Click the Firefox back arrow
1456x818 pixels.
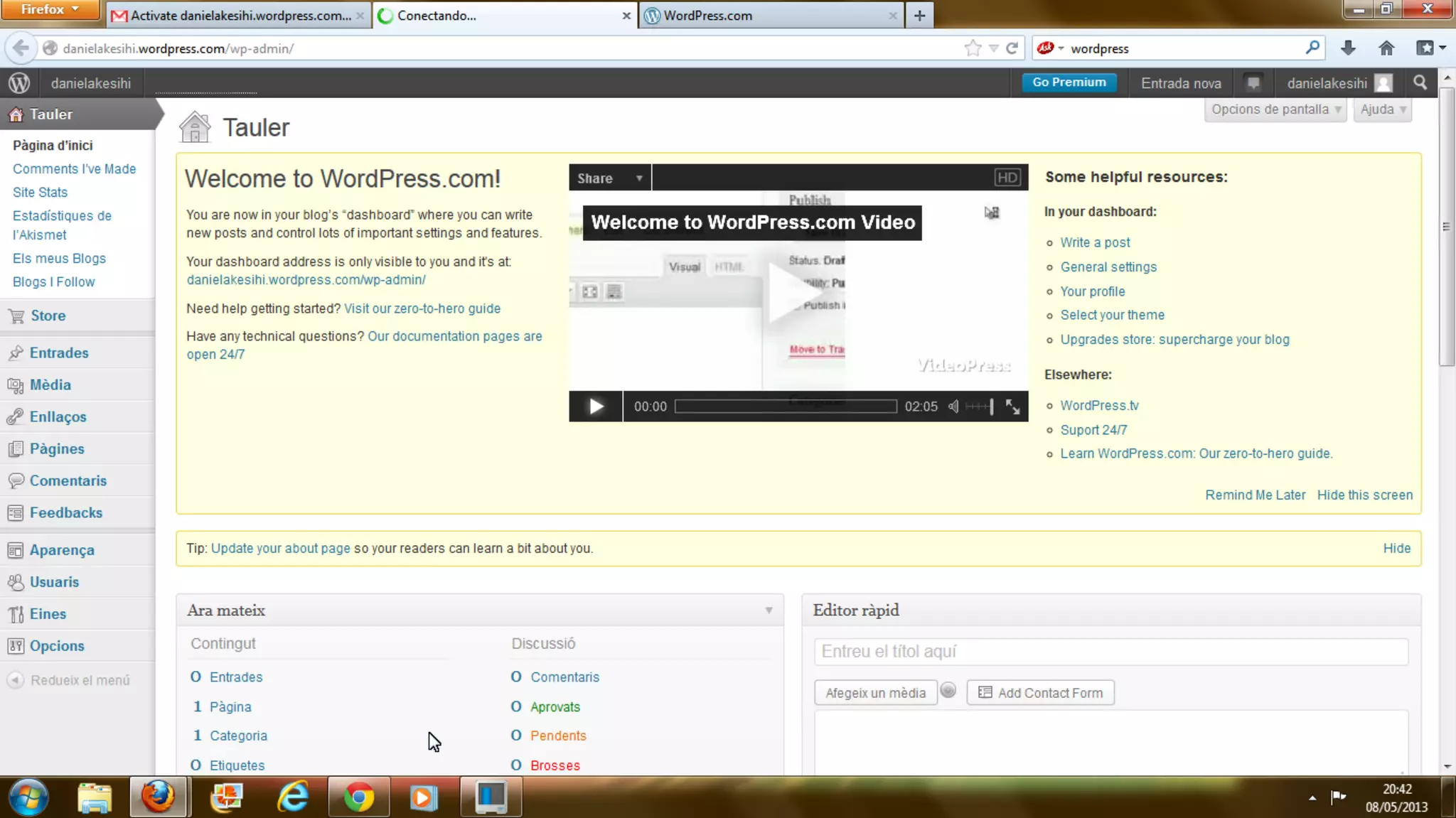click(x=21, y=48)
